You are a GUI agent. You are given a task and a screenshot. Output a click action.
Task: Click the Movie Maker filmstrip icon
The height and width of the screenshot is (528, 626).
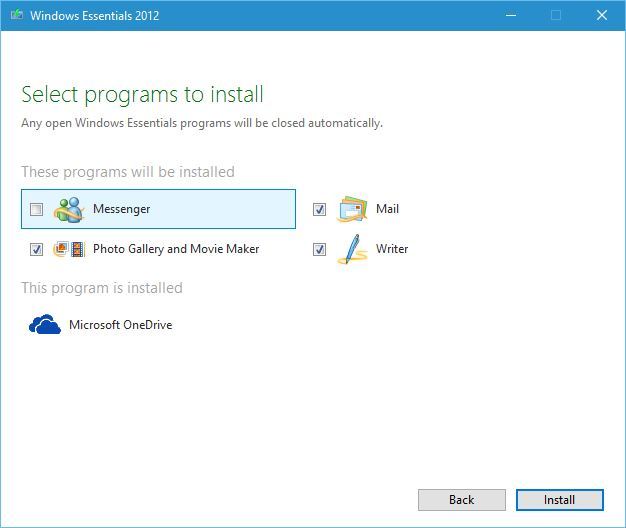pyautogui.click(x=78, y=249)
